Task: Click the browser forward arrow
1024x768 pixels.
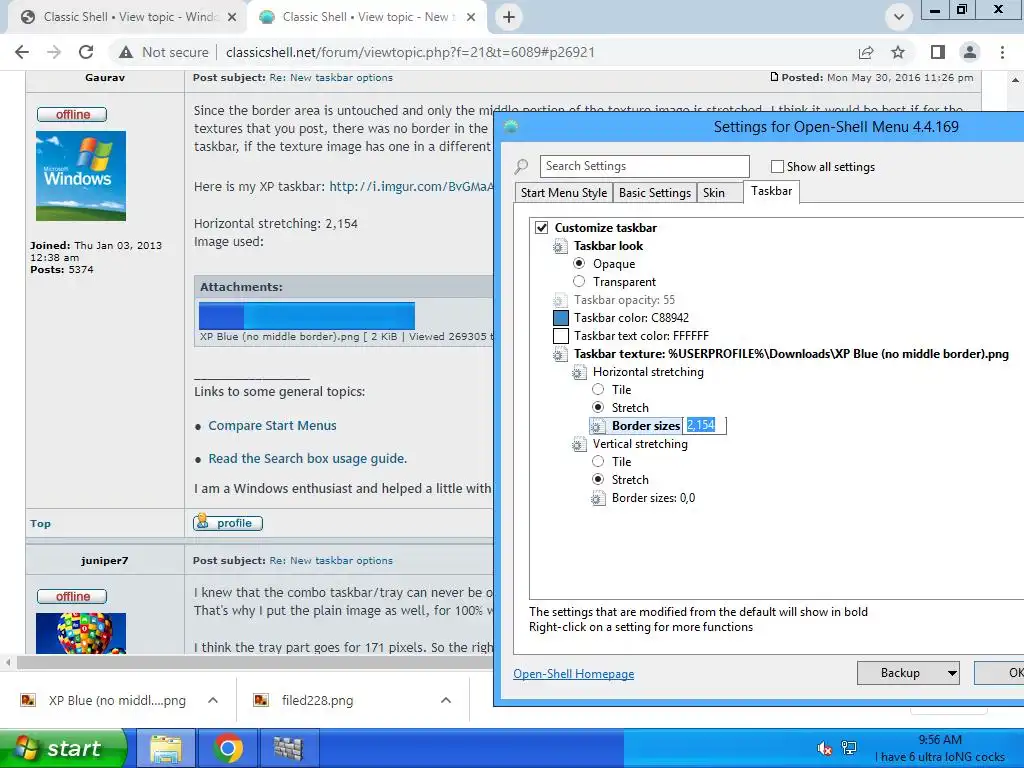Action: click(54, 52)
